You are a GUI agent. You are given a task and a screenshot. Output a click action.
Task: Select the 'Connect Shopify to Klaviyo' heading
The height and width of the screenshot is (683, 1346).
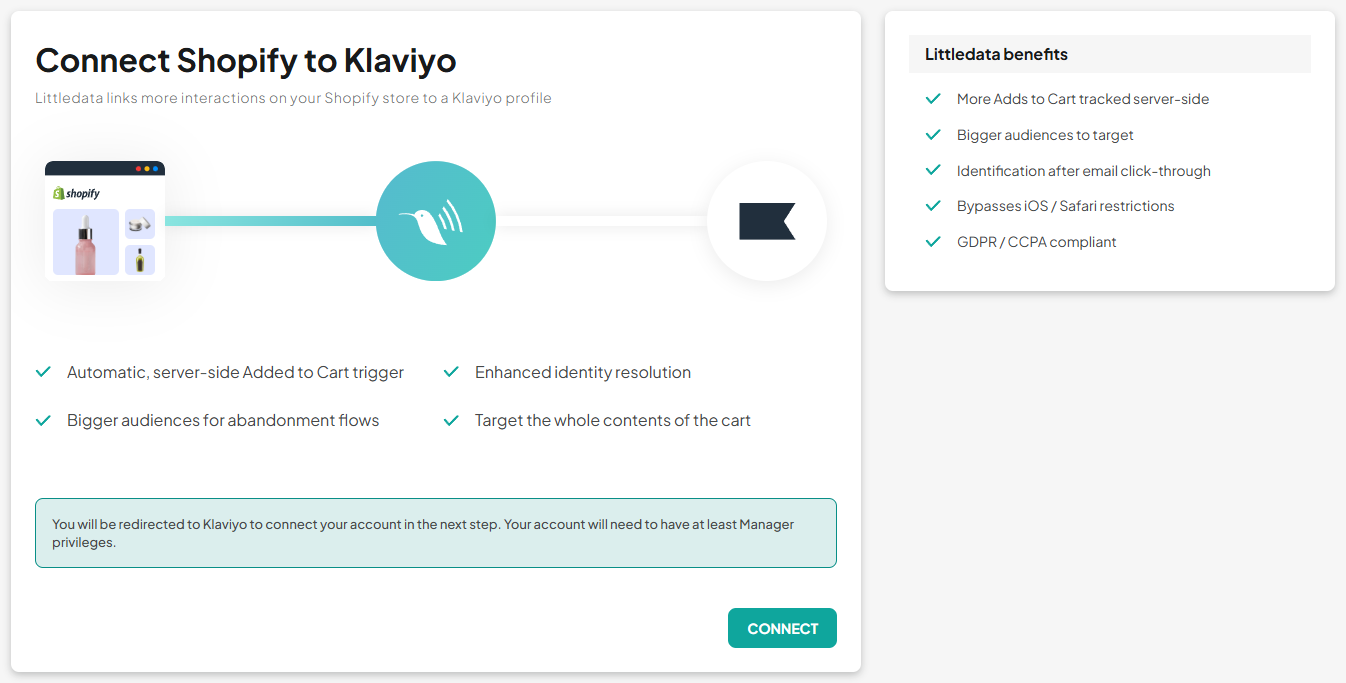(x=246, y=60)
